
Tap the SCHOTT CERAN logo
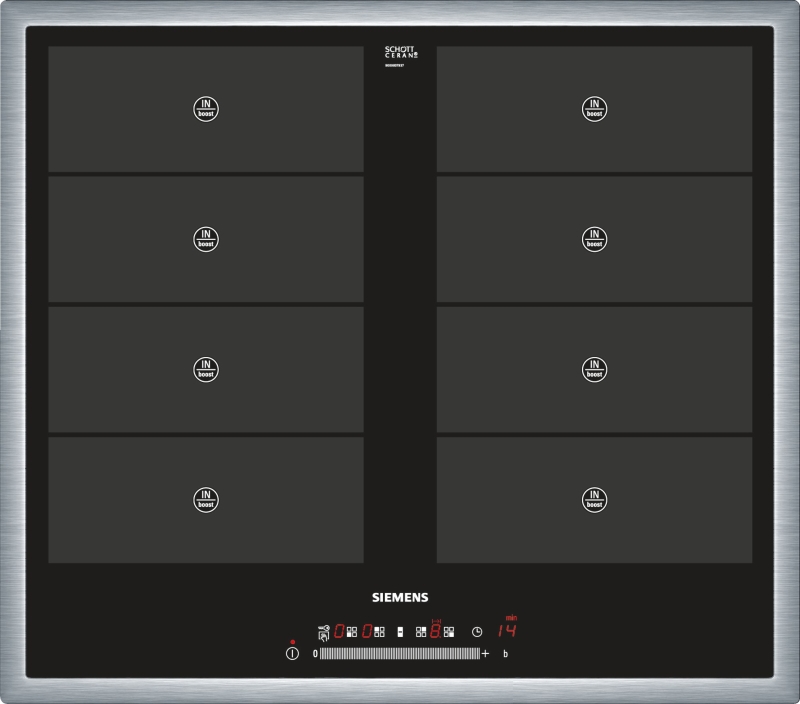pos(401,52)
